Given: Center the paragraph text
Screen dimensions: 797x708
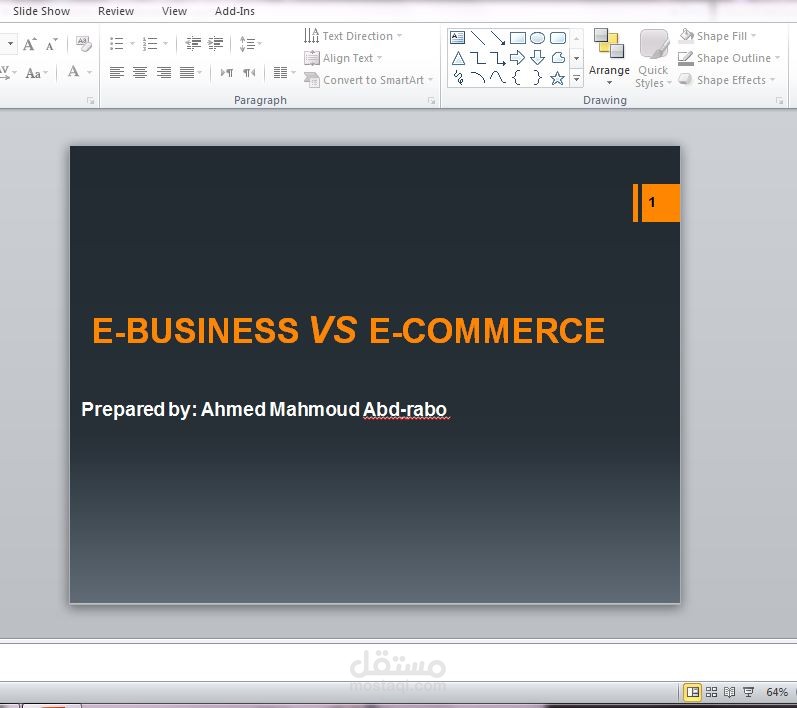Looking at the screenshot, I should point(140,73).
